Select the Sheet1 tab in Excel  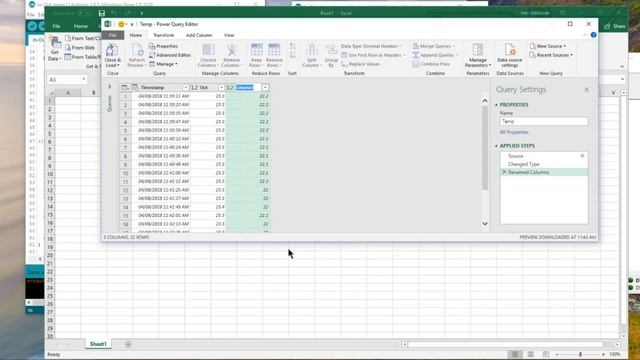pos(98,344)
